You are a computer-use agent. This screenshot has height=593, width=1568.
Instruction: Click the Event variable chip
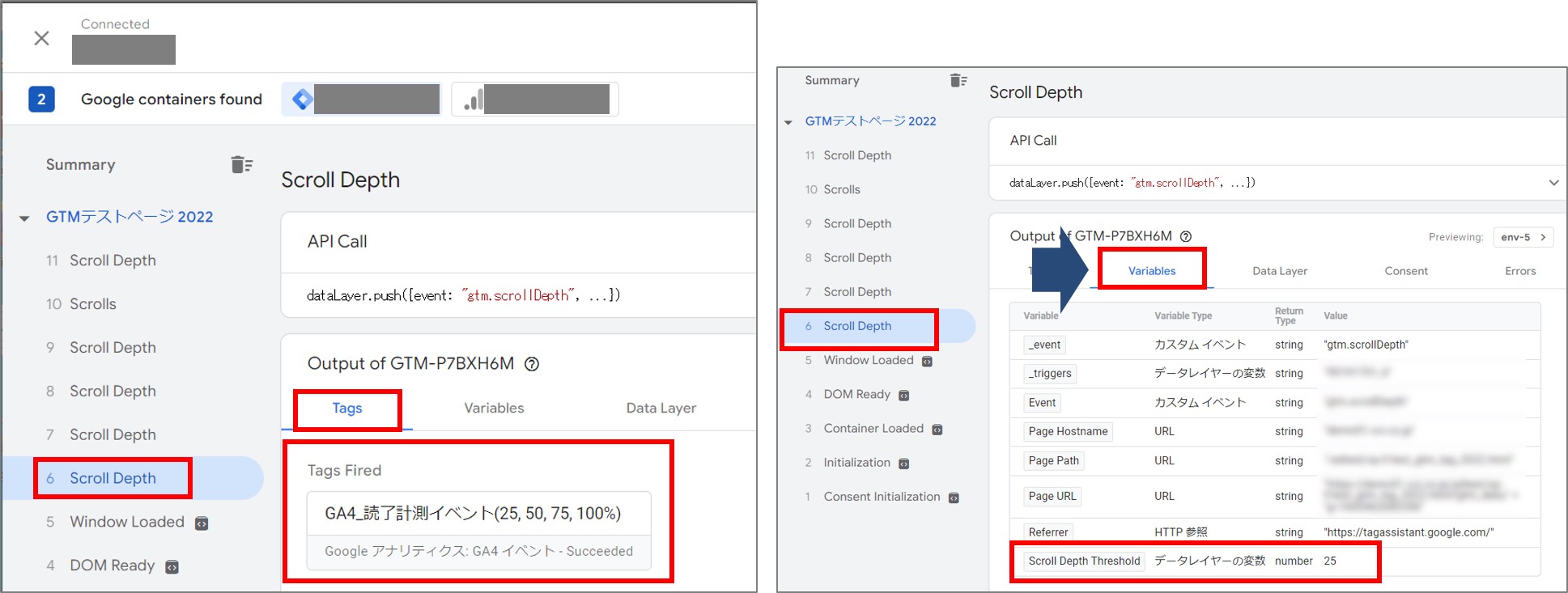click(1042, 402)
